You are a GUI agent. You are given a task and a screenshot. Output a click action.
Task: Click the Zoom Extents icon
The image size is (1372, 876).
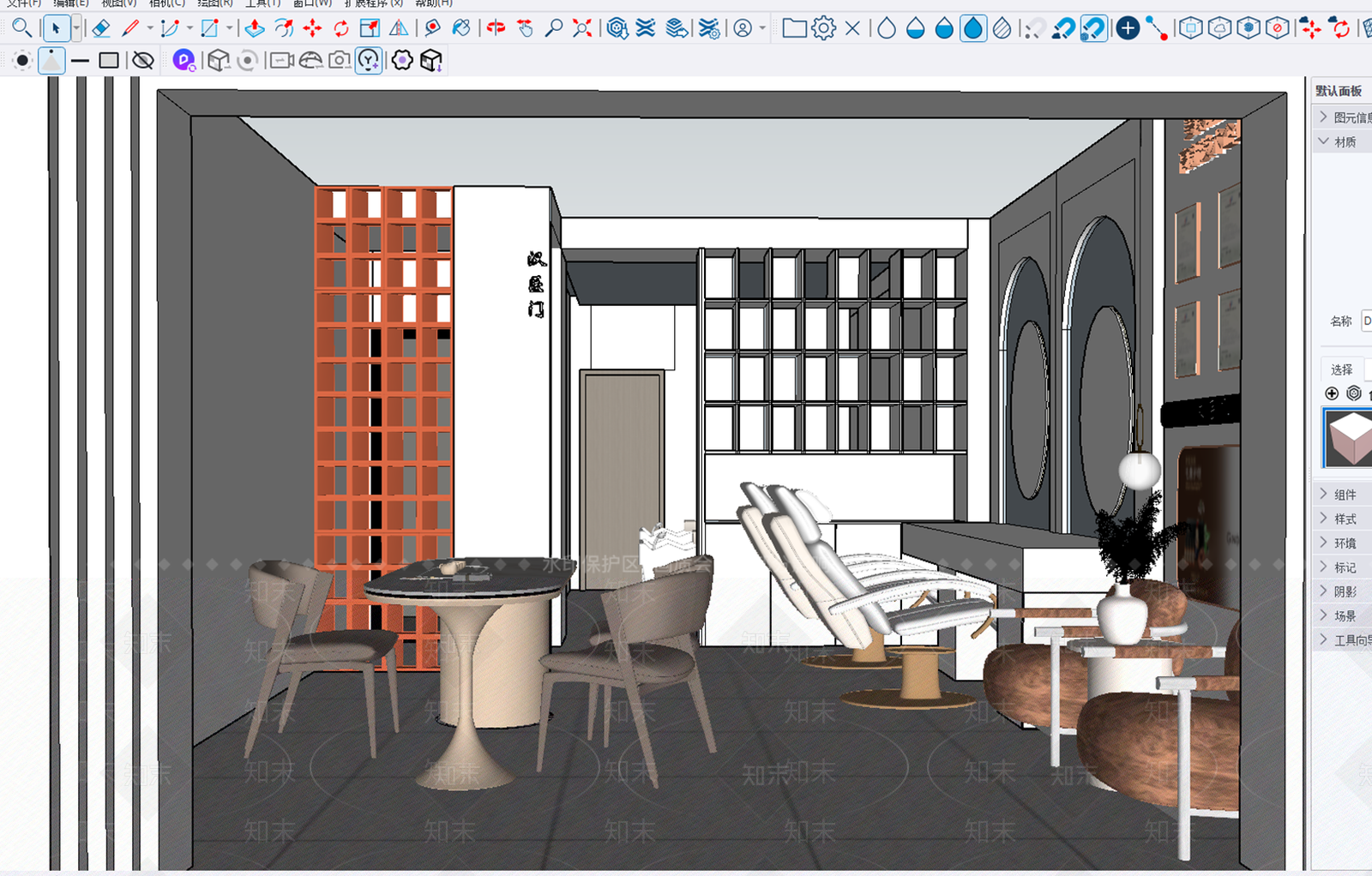(582, 28)
